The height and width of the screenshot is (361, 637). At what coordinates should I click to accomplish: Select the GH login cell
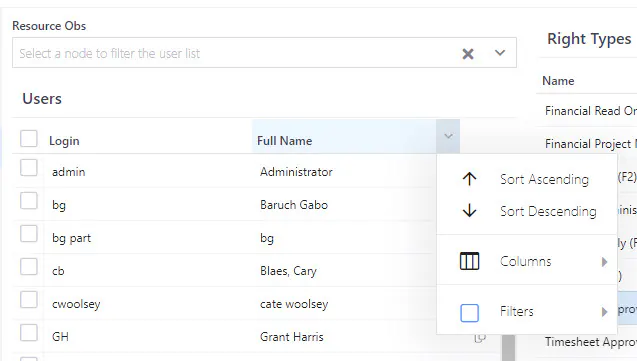tap(60, 337)
